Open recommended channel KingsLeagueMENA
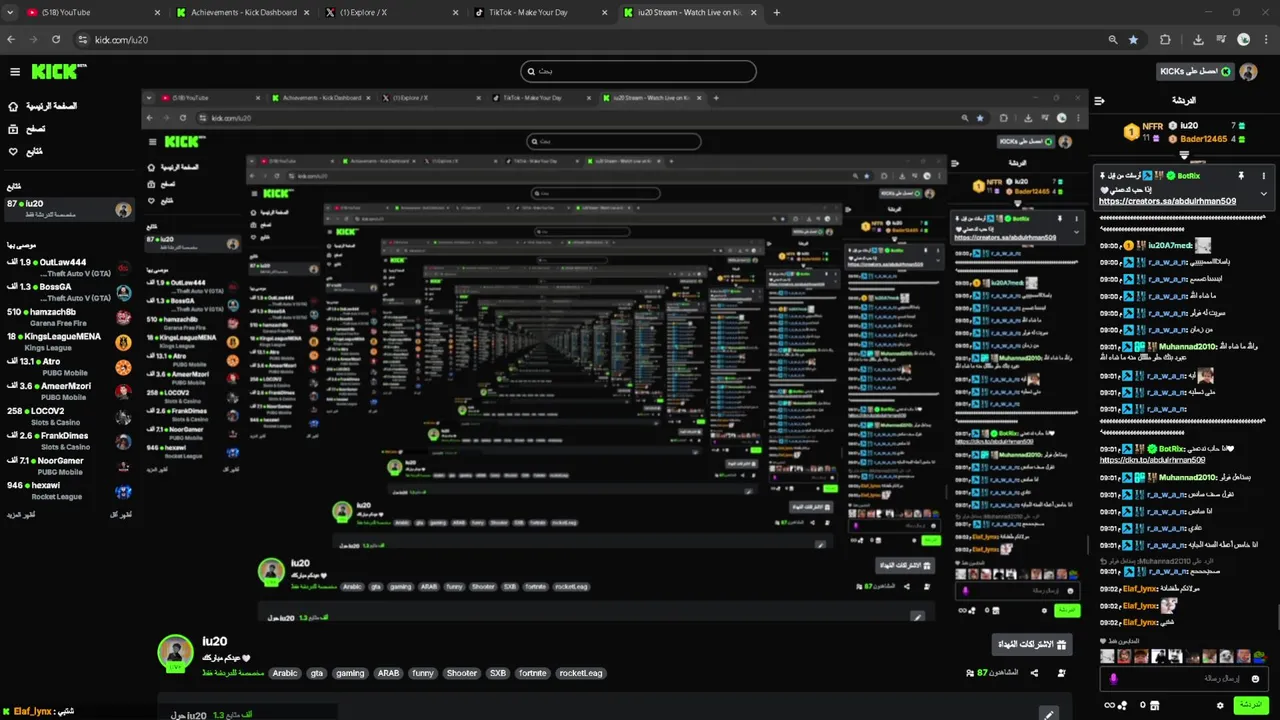The image size is (1280, 720). 68,342
